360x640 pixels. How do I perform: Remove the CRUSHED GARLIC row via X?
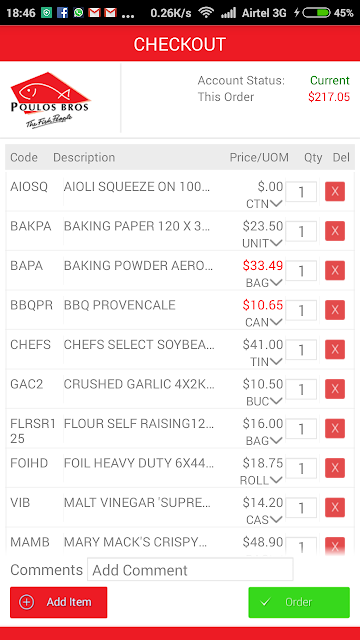[335, 389]
